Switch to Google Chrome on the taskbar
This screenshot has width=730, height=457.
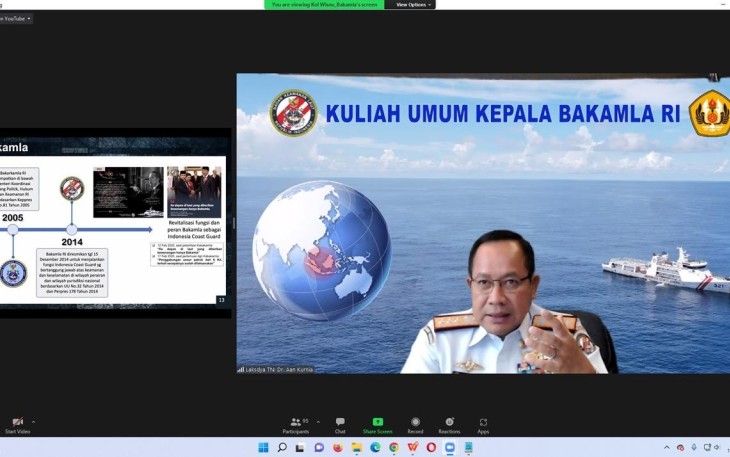(394, 448)
